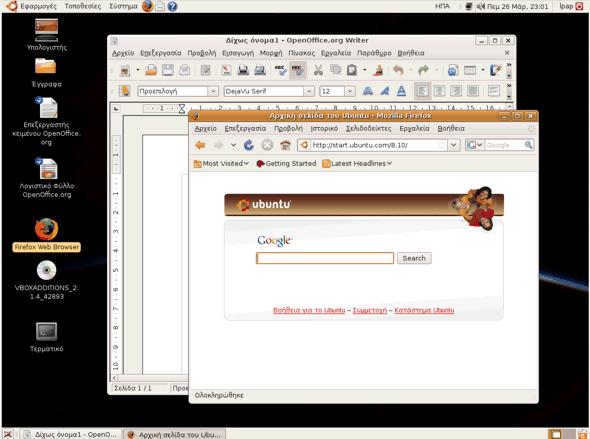
Task: Click the Cut scissors icon in Writer
Action: click(318, 70)
